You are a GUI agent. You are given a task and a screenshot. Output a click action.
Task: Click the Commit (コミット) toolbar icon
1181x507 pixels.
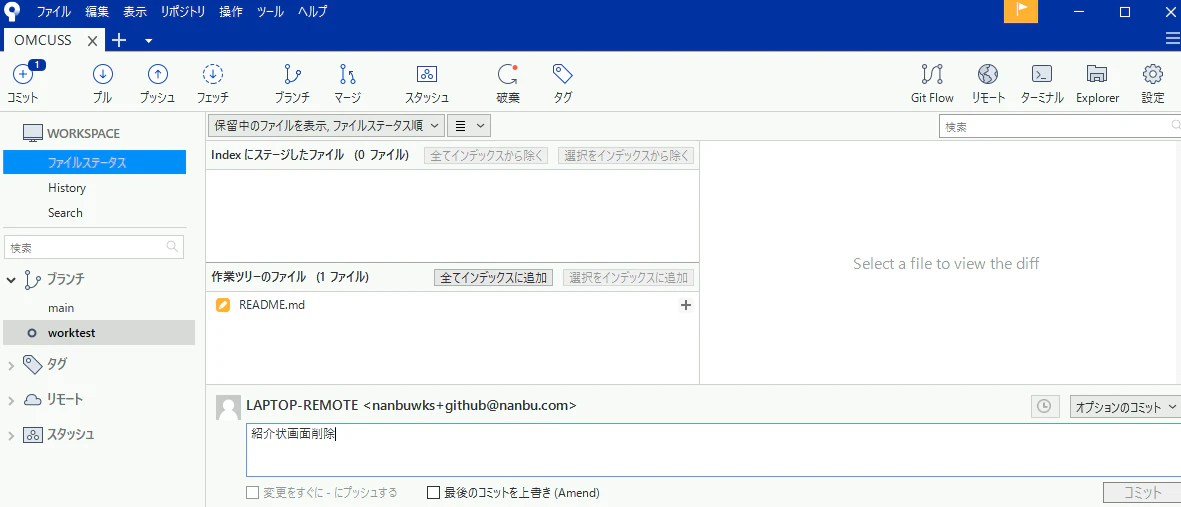23,75
